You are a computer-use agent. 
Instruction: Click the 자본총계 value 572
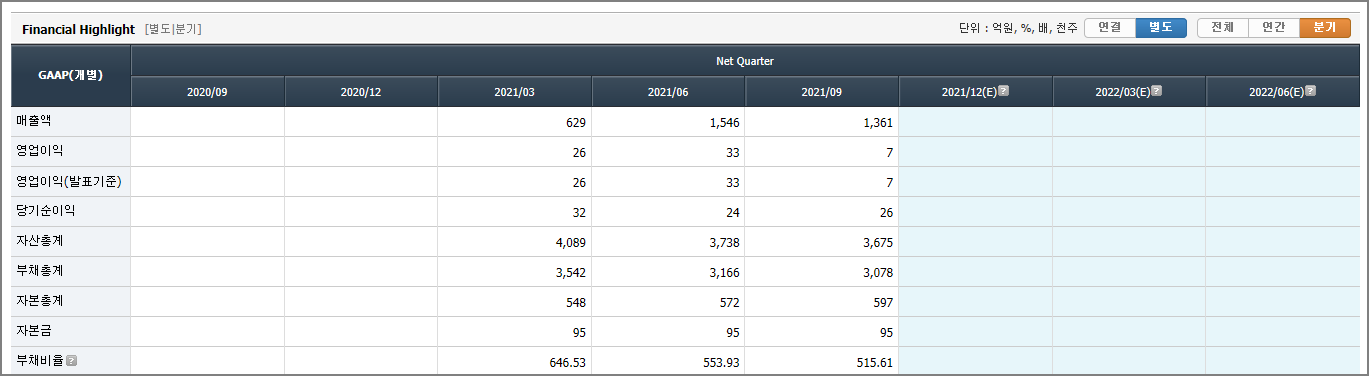[x=729, y=302]
